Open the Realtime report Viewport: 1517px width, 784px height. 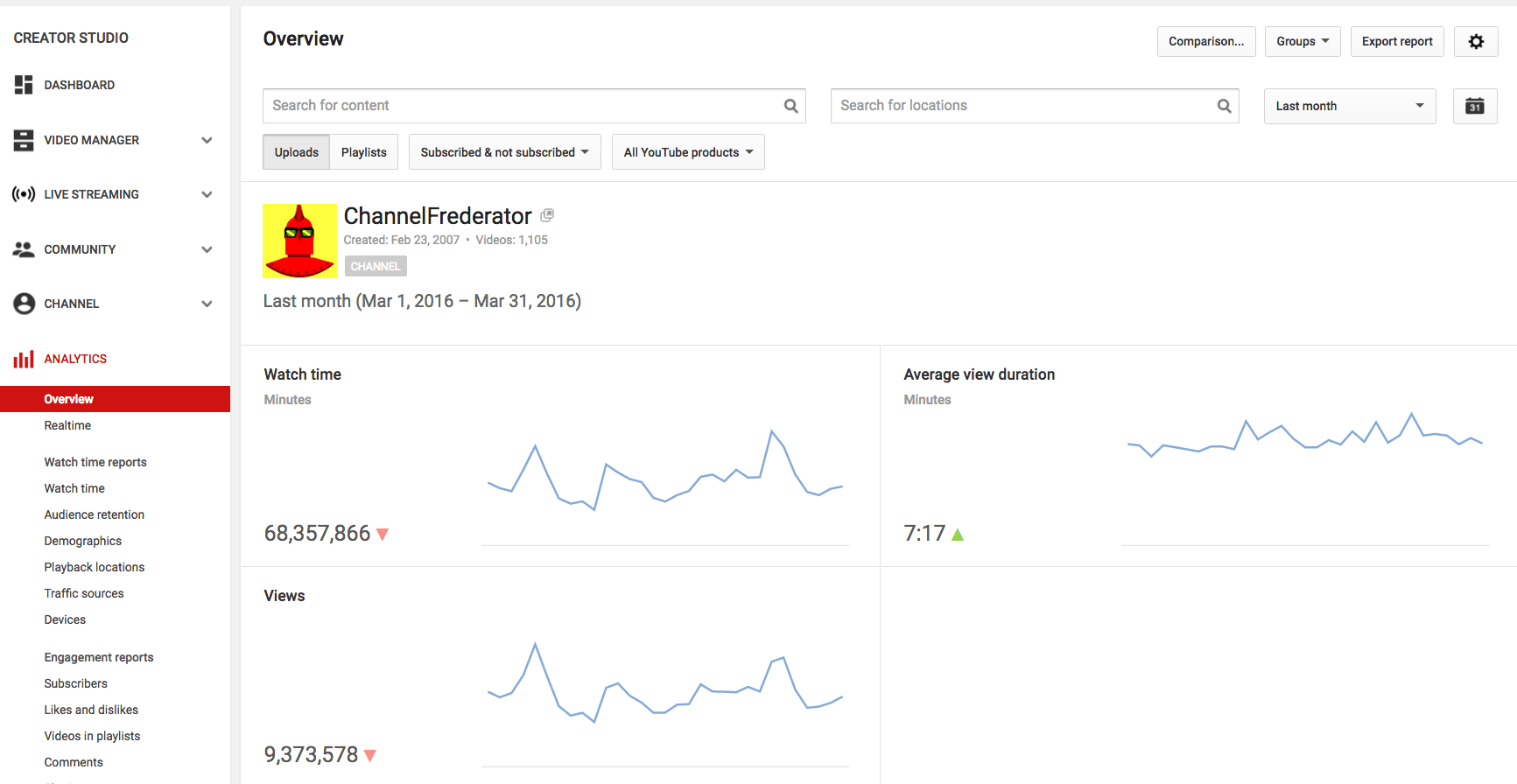point(67,425)
